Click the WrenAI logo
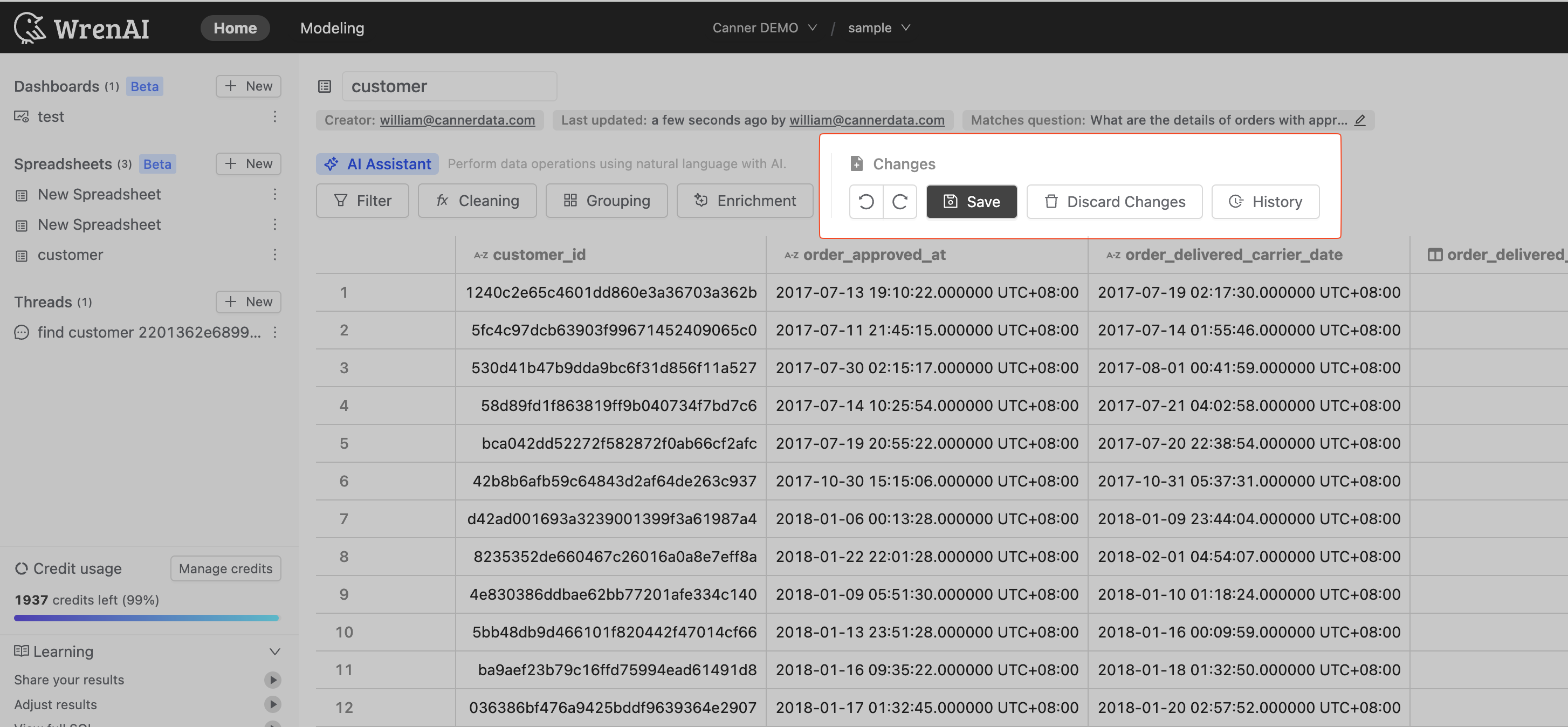Screen dimensions: 1568x727 tap(81, 28)
